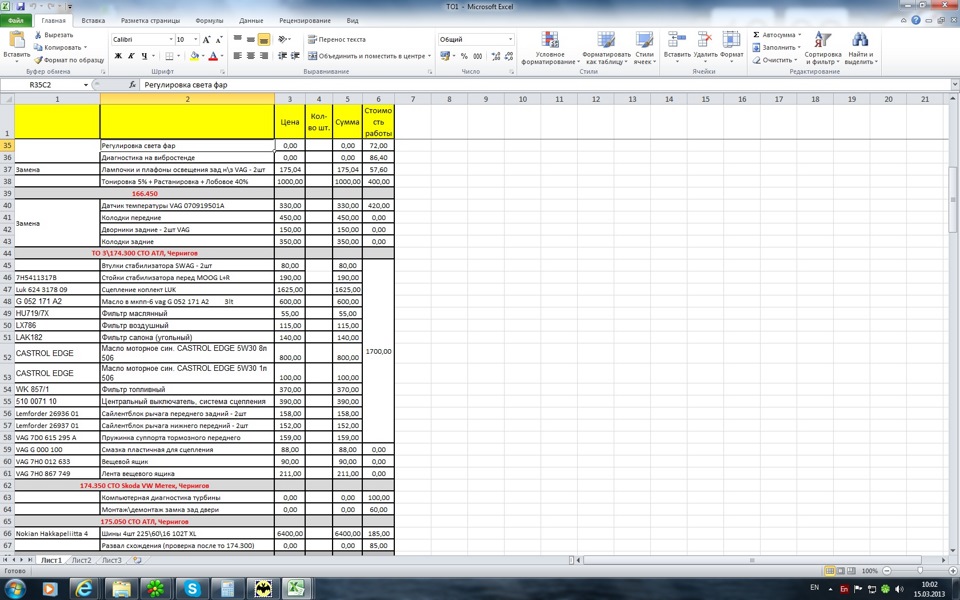Screen dimensions: 960x600
Task: Align text to top of cell
Action: pyautogui.click(x=238, y=39)
